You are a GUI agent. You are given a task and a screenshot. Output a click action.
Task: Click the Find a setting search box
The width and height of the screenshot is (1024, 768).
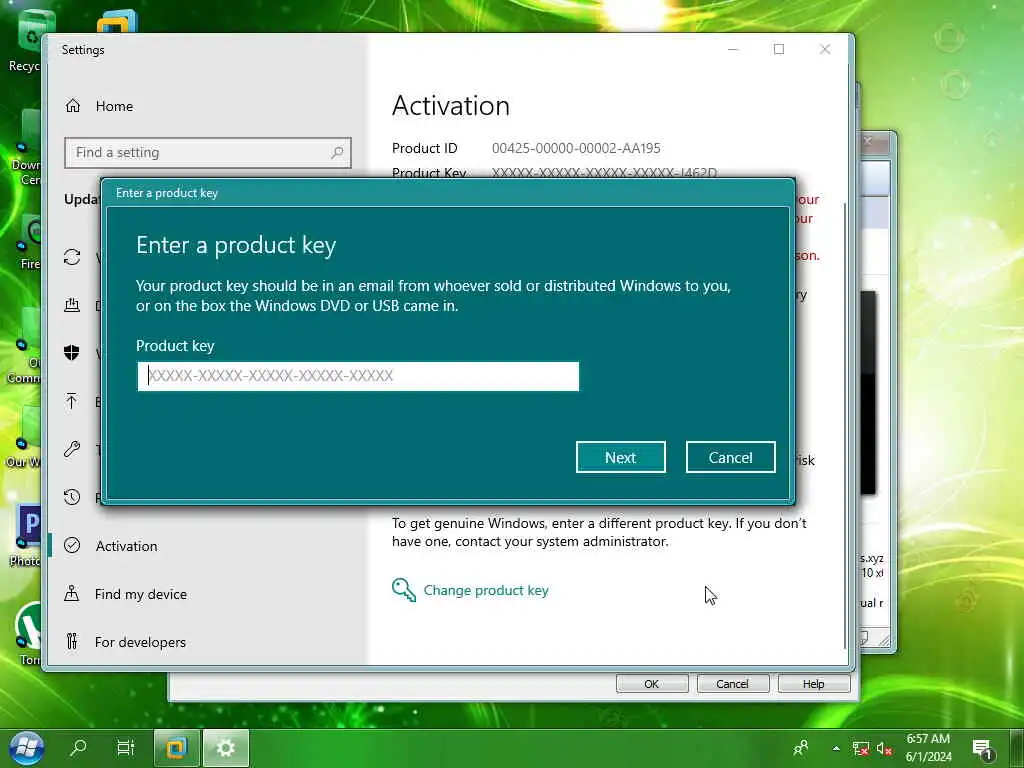click(x=208, y=153)
